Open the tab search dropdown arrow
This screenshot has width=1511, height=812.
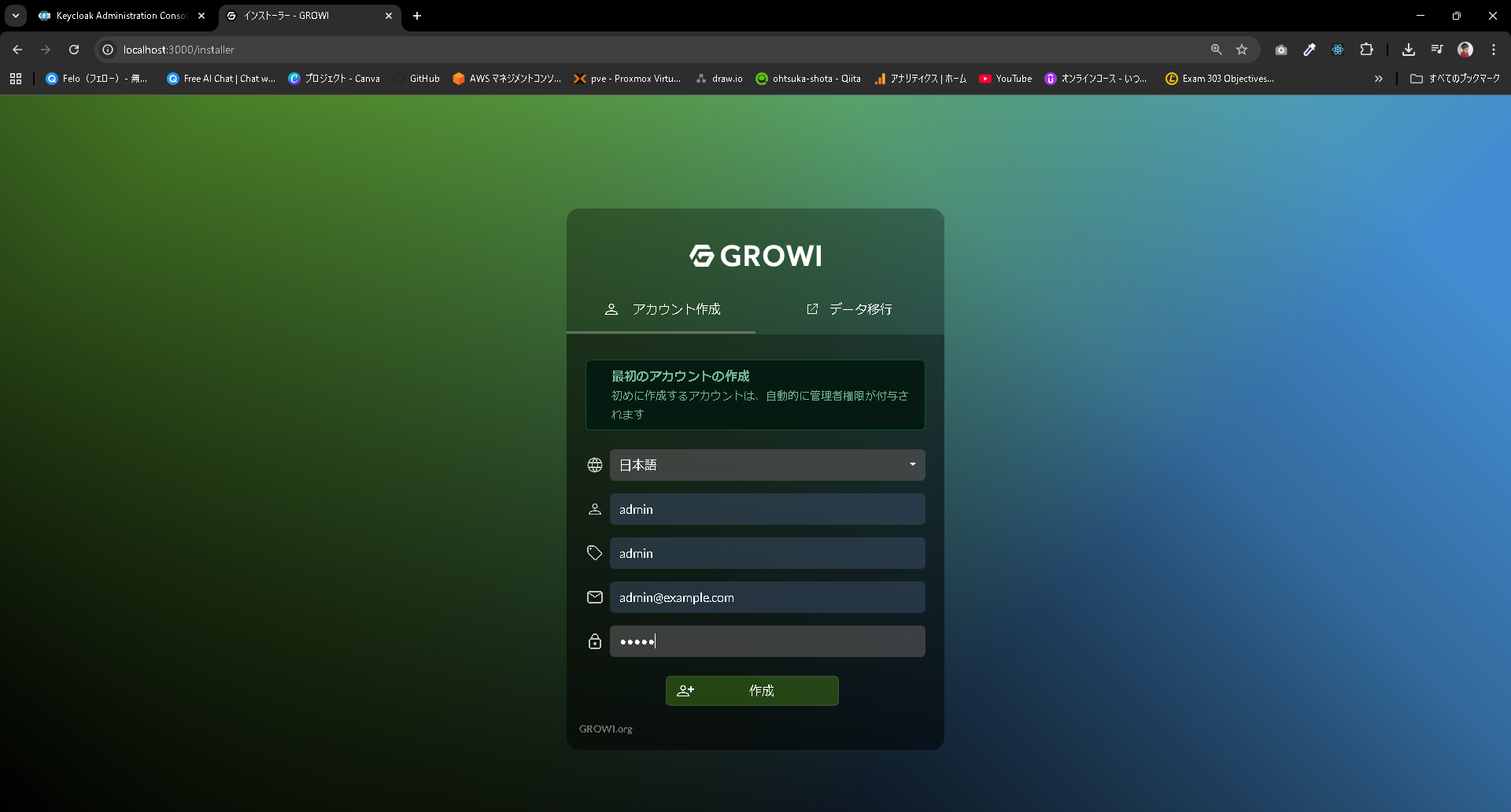click(x=15, y=16)
